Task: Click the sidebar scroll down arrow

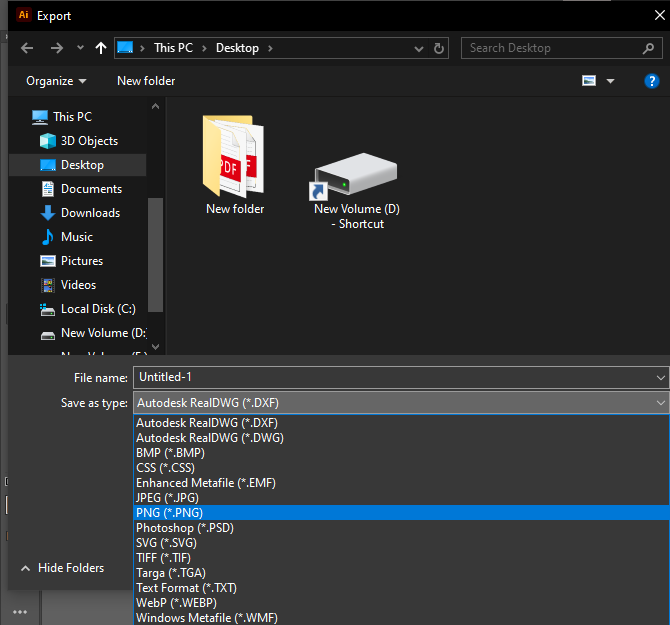Action: coord(156,346)
